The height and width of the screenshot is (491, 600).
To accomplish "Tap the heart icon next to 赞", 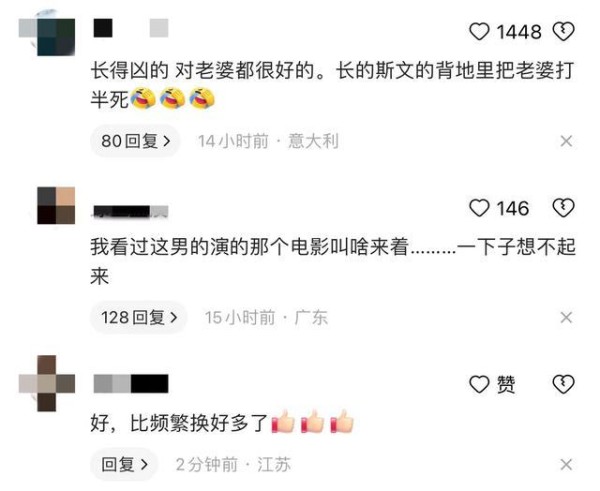I will tap(479, 384).
